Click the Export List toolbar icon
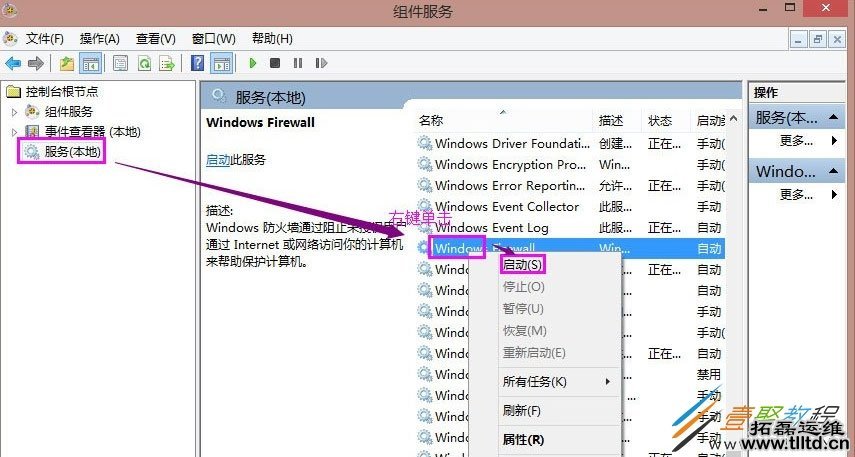 [167, 63]
